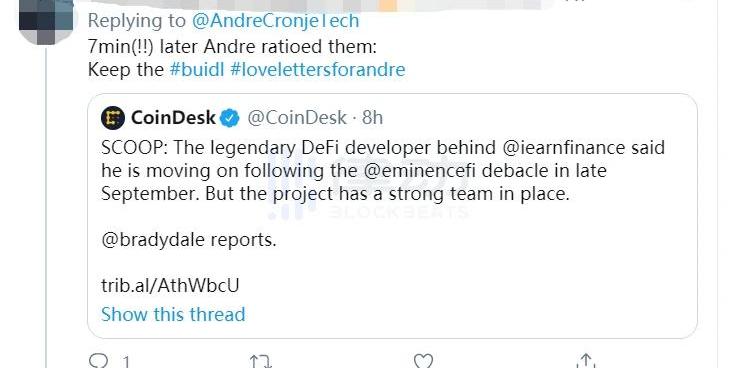Open the #buidl hashtag
This screenshot has height=368, width=736.
[197, 70]
